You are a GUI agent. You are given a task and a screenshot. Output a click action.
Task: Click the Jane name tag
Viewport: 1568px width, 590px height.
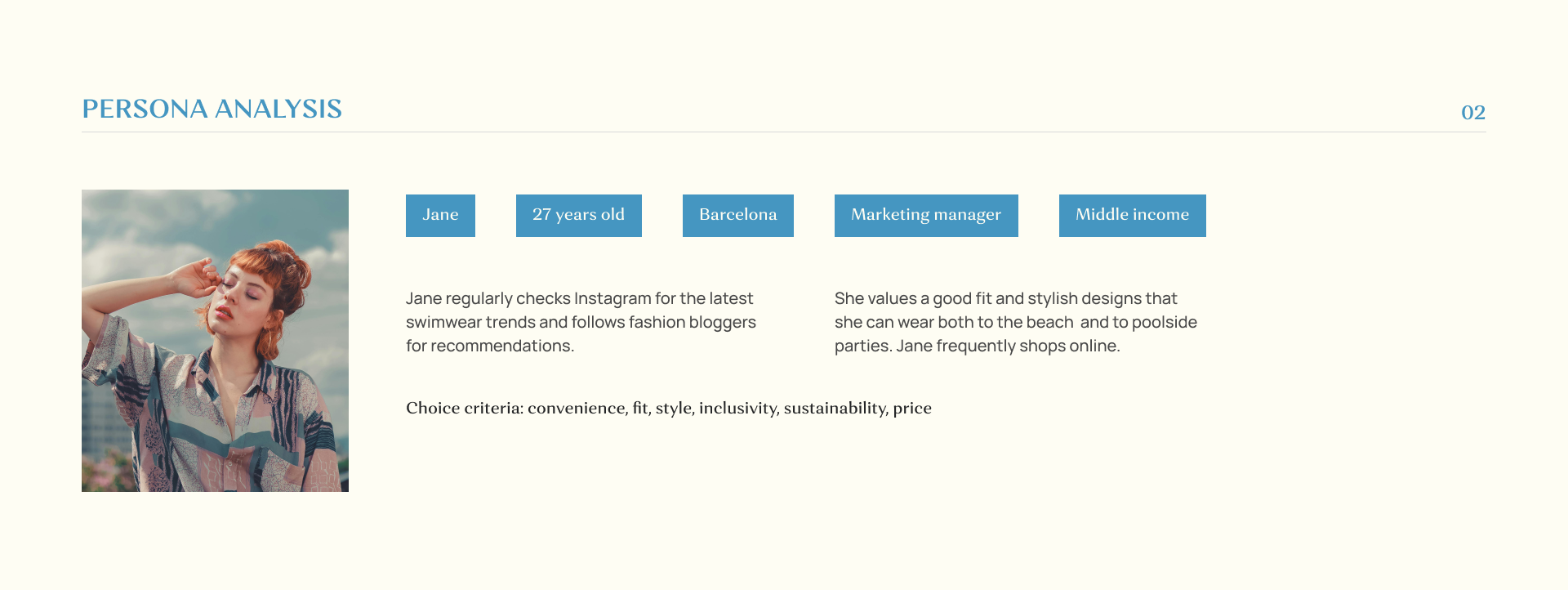440,215
